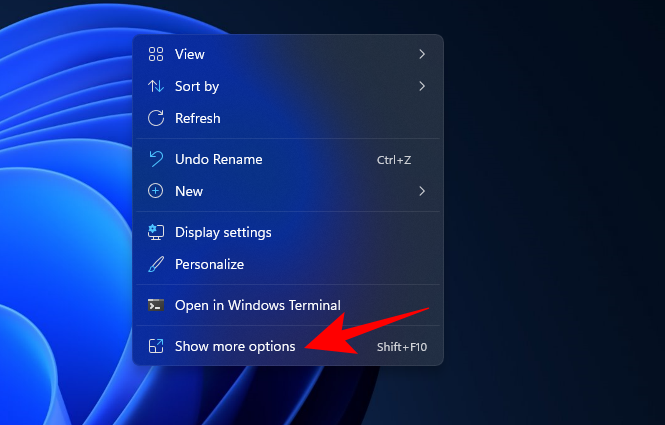Click the Display settings monitor icon
The image size is (665, 425).
[x=156, y=232]
